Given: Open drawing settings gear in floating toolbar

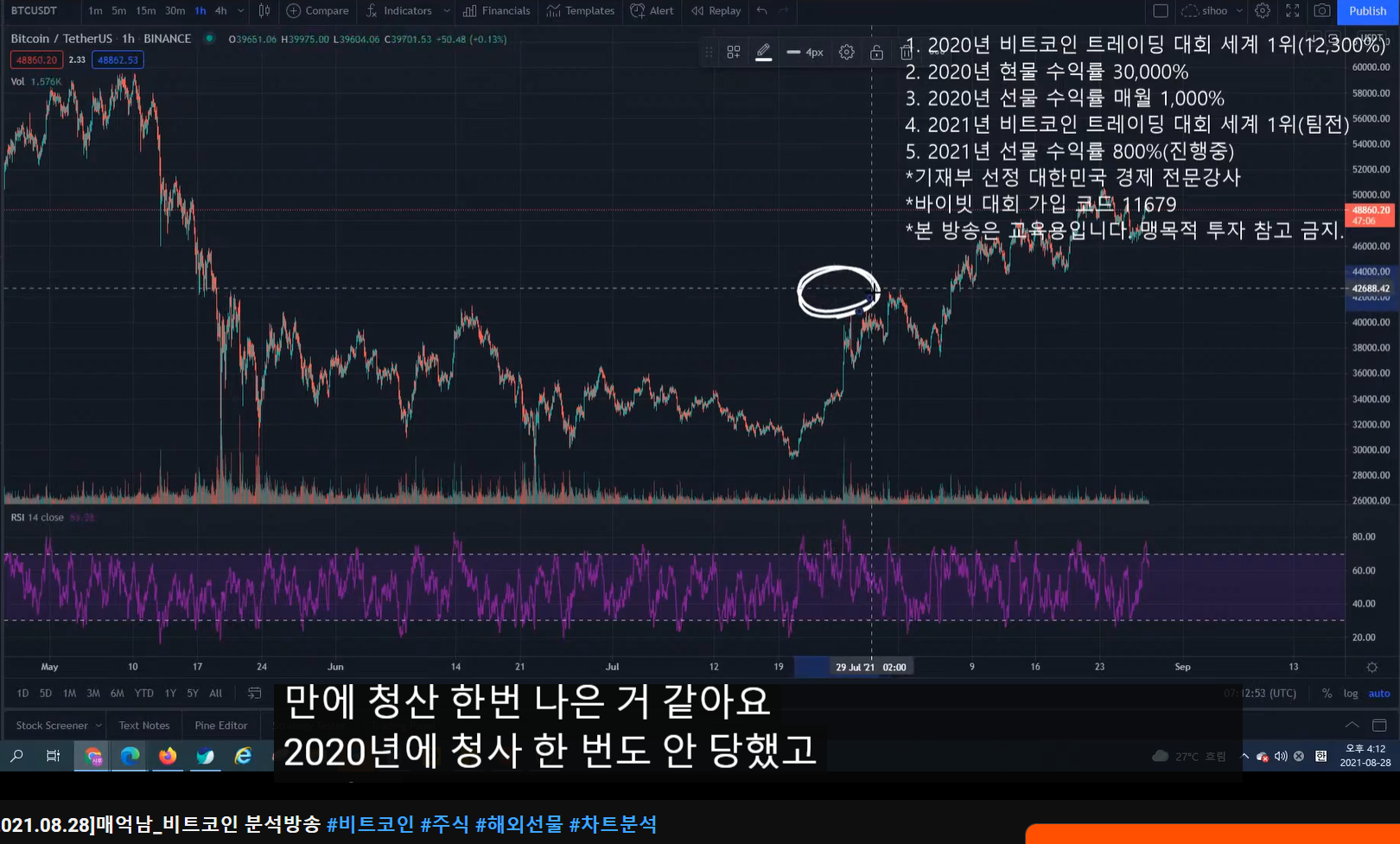Looking at the screenshot, I should click(x=847, y=53).
